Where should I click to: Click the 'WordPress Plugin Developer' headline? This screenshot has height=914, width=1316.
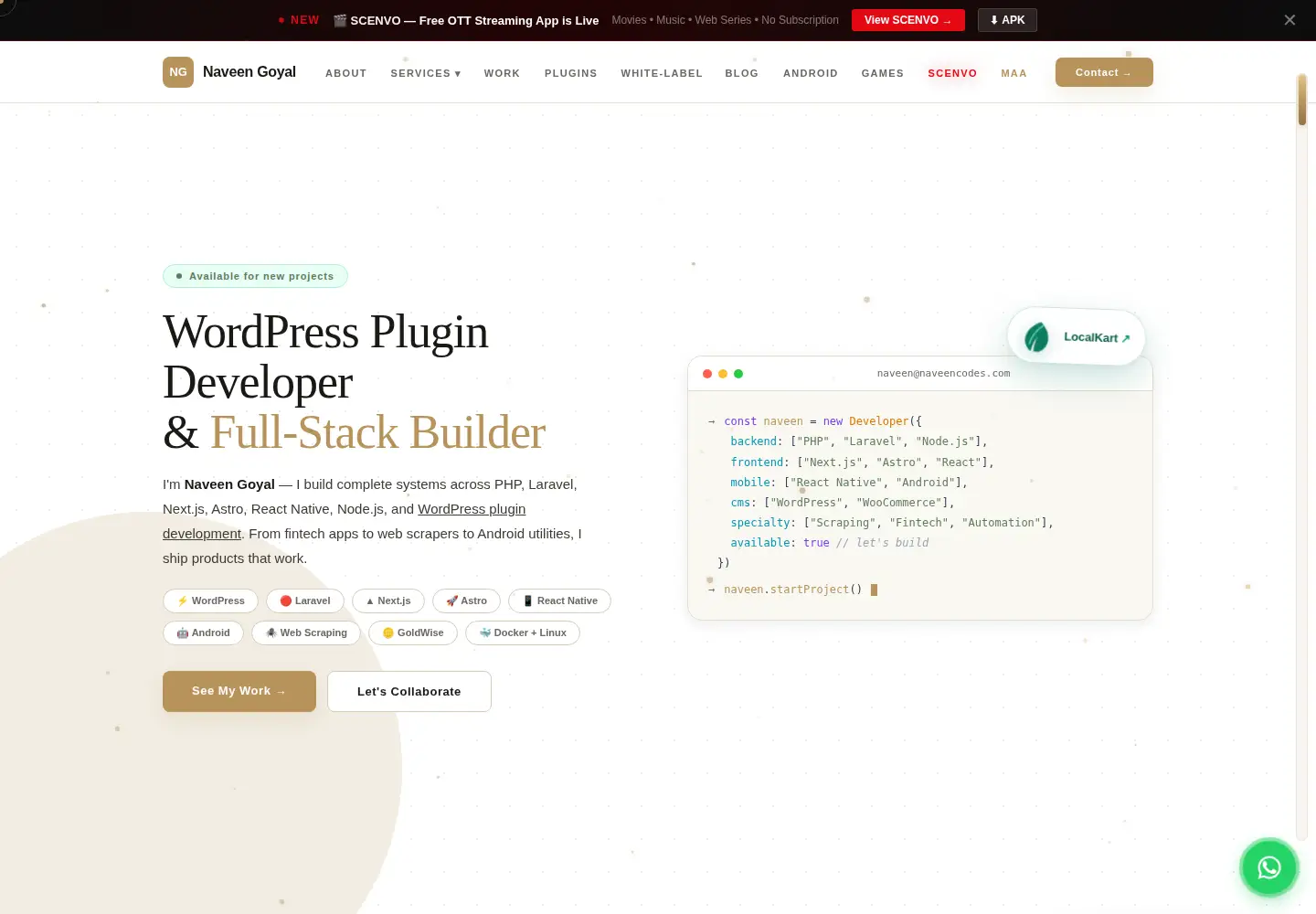(325, 357)
